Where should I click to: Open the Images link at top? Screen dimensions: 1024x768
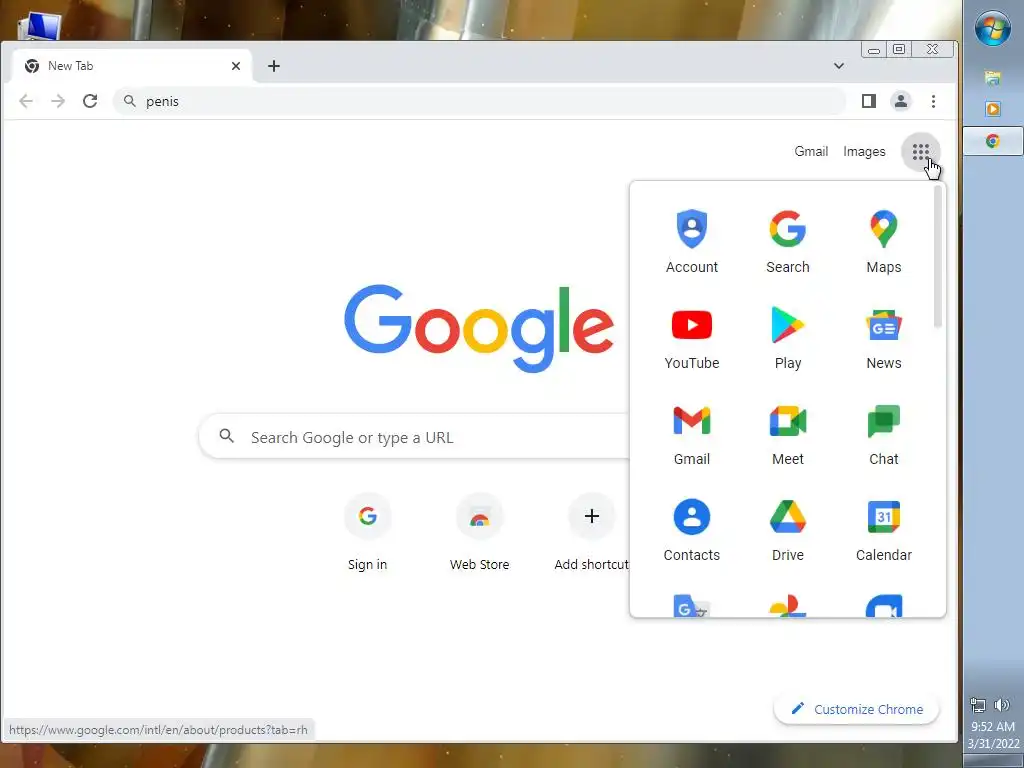864,152
